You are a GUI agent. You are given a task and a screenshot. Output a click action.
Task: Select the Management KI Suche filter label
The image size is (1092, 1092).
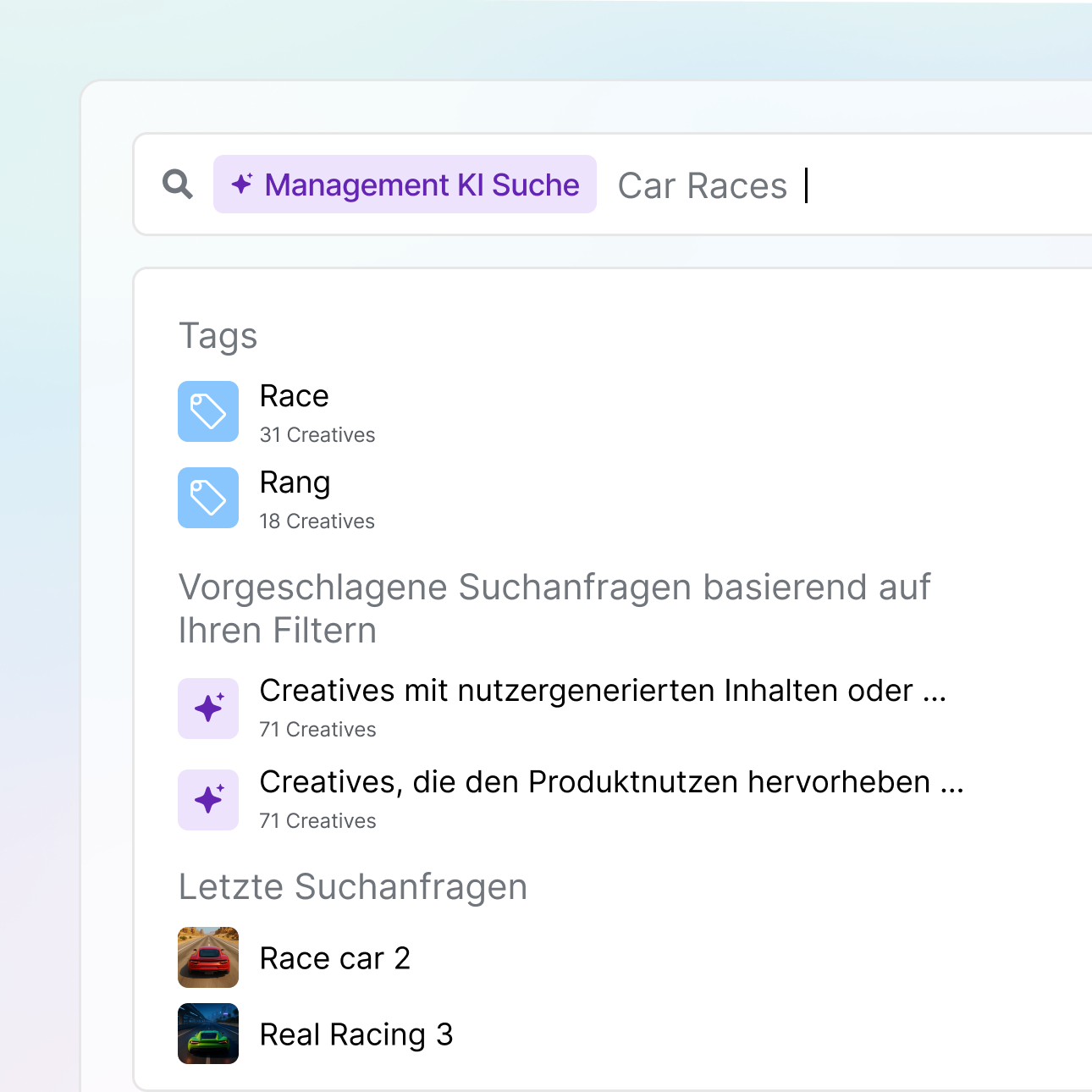pyautogui.click(x=422, y=185)
